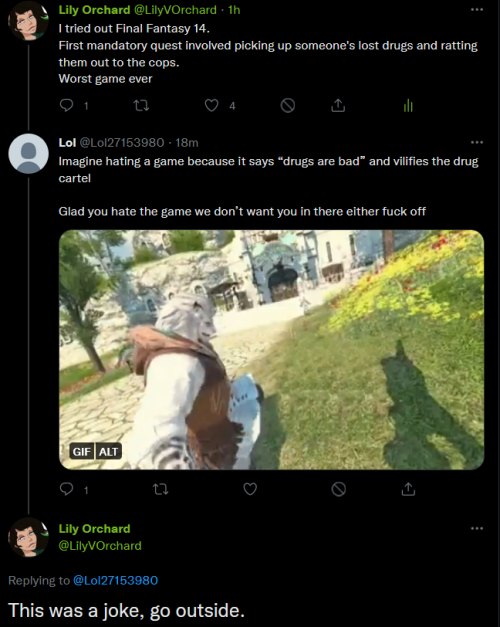The height and width of the screenshot is (627, 500).
Task: Share Lol's tweet via share icon
Action: pyautogui.click(x=408, y=489)
